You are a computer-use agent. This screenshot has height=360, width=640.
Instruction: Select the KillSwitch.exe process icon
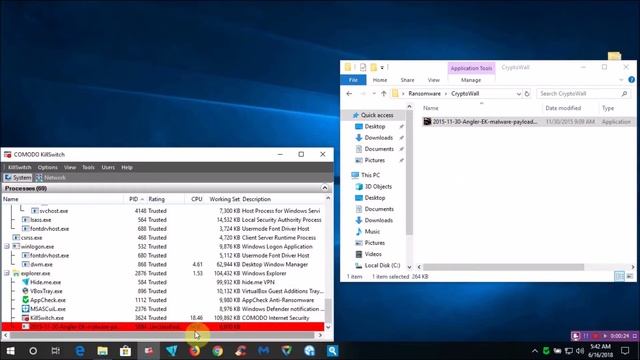25,318
